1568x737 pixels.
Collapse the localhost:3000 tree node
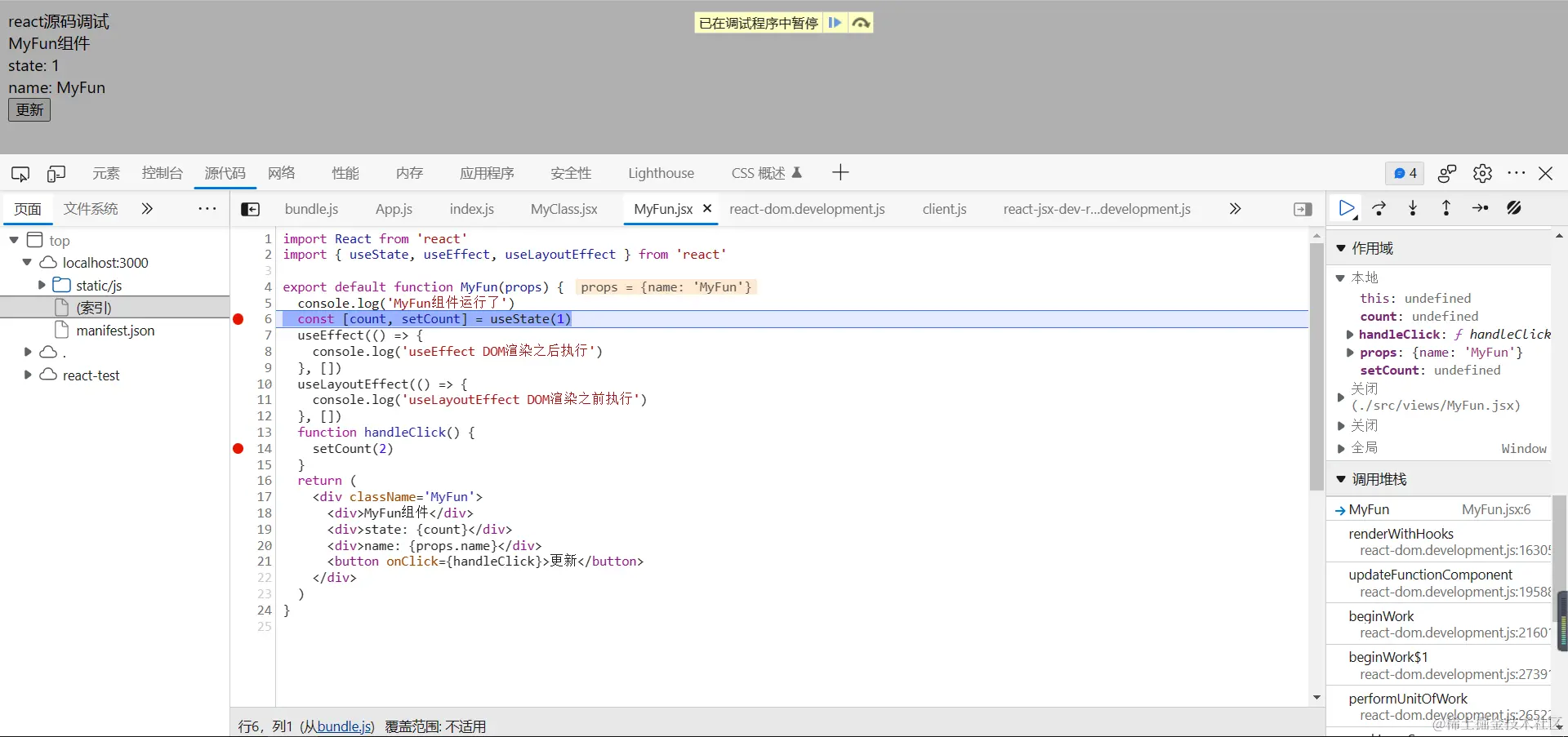27,262
